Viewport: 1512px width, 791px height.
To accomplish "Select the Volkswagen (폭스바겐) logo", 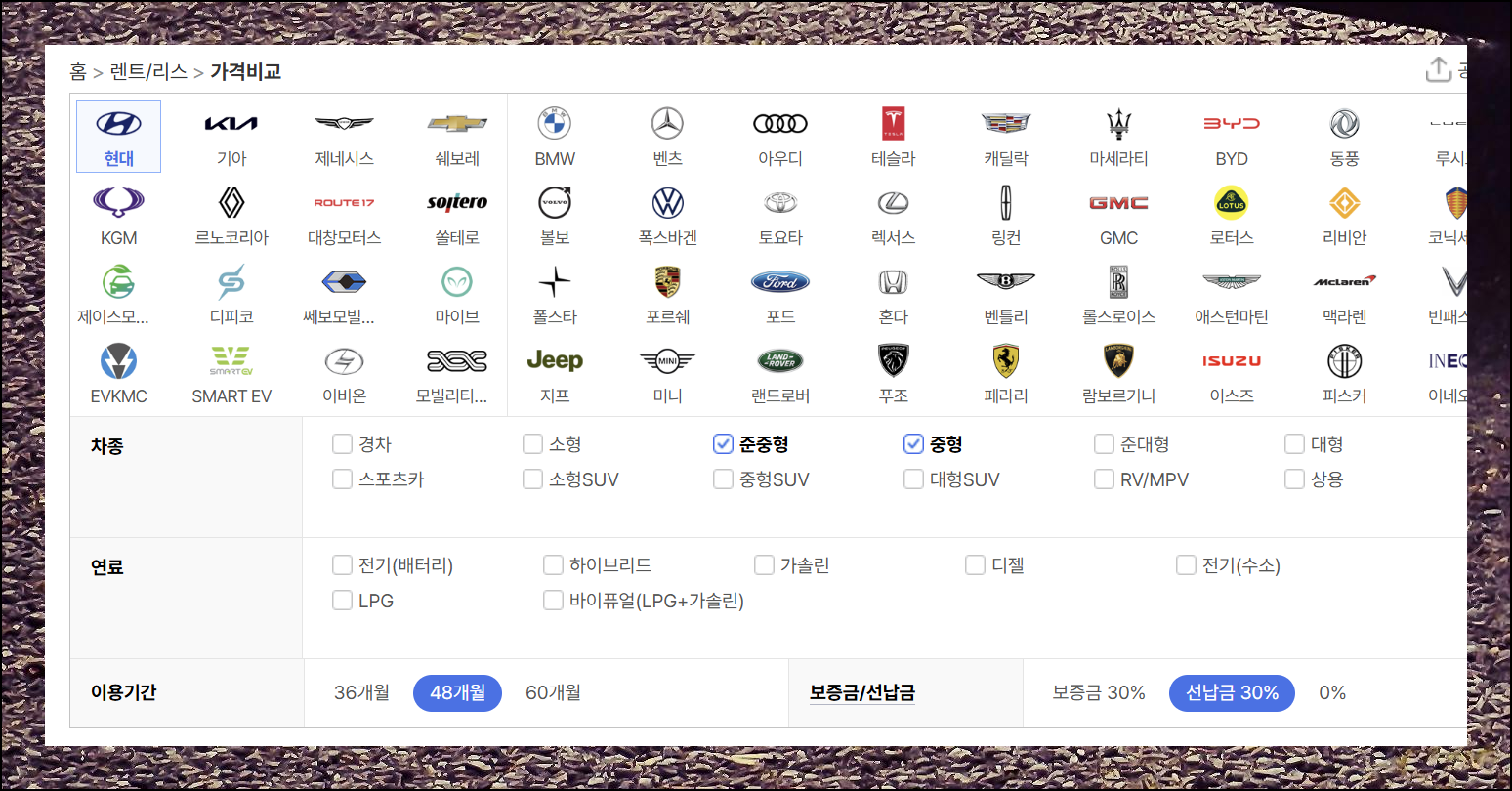I will tap(668, 203).
